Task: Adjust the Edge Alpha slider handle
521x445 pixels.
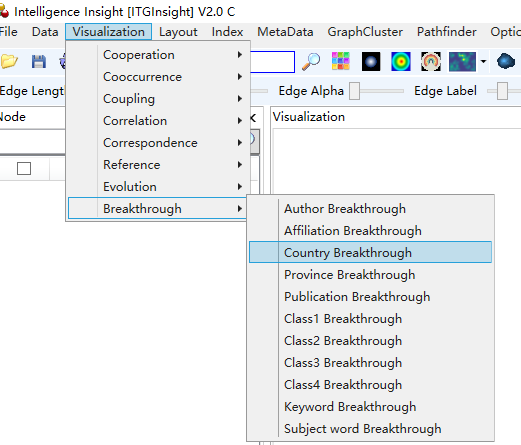Action: (x=354, y=91)
